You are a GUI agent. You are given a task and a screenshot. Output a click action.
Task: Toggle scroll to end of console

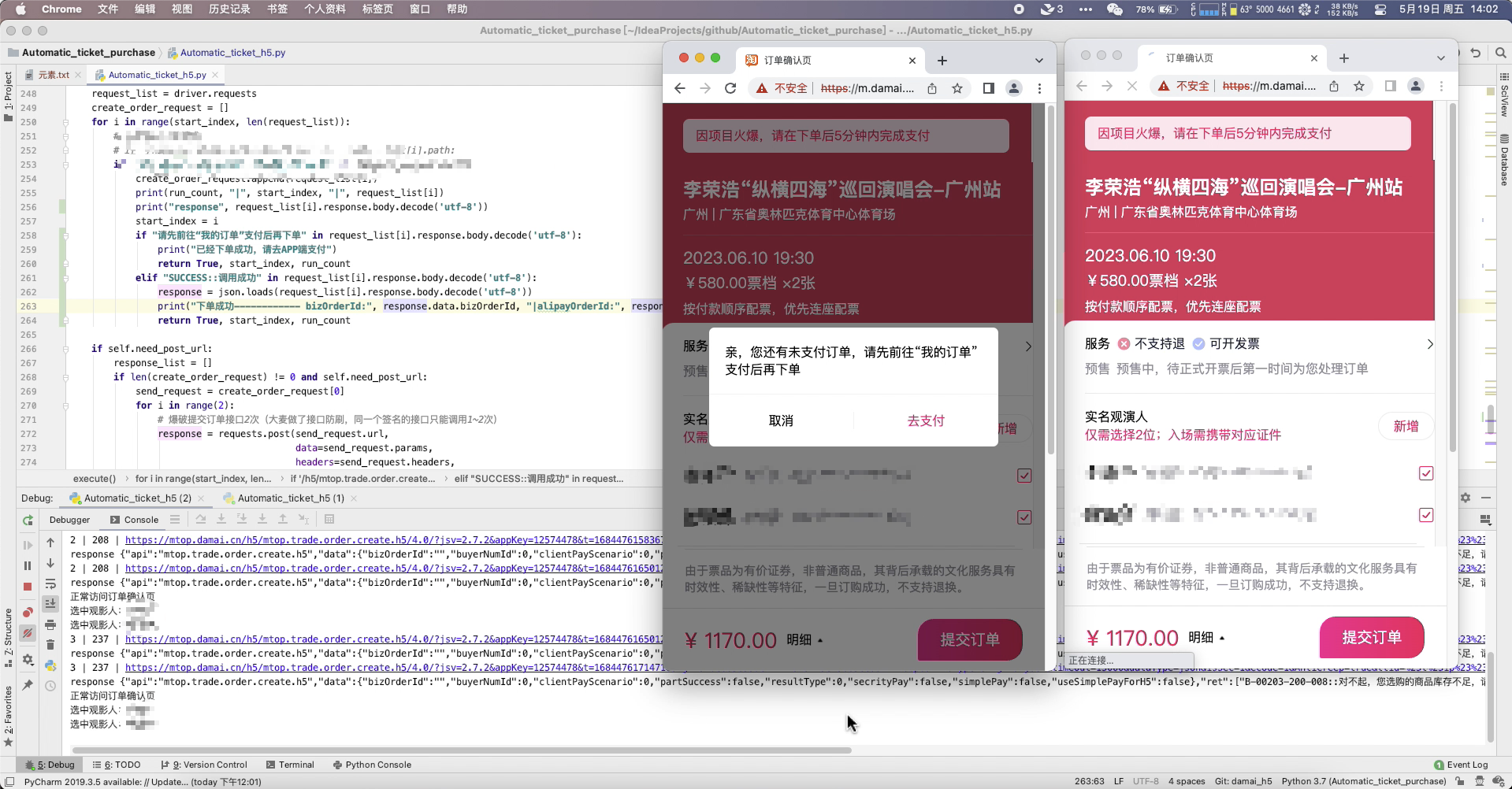[50, 603]
